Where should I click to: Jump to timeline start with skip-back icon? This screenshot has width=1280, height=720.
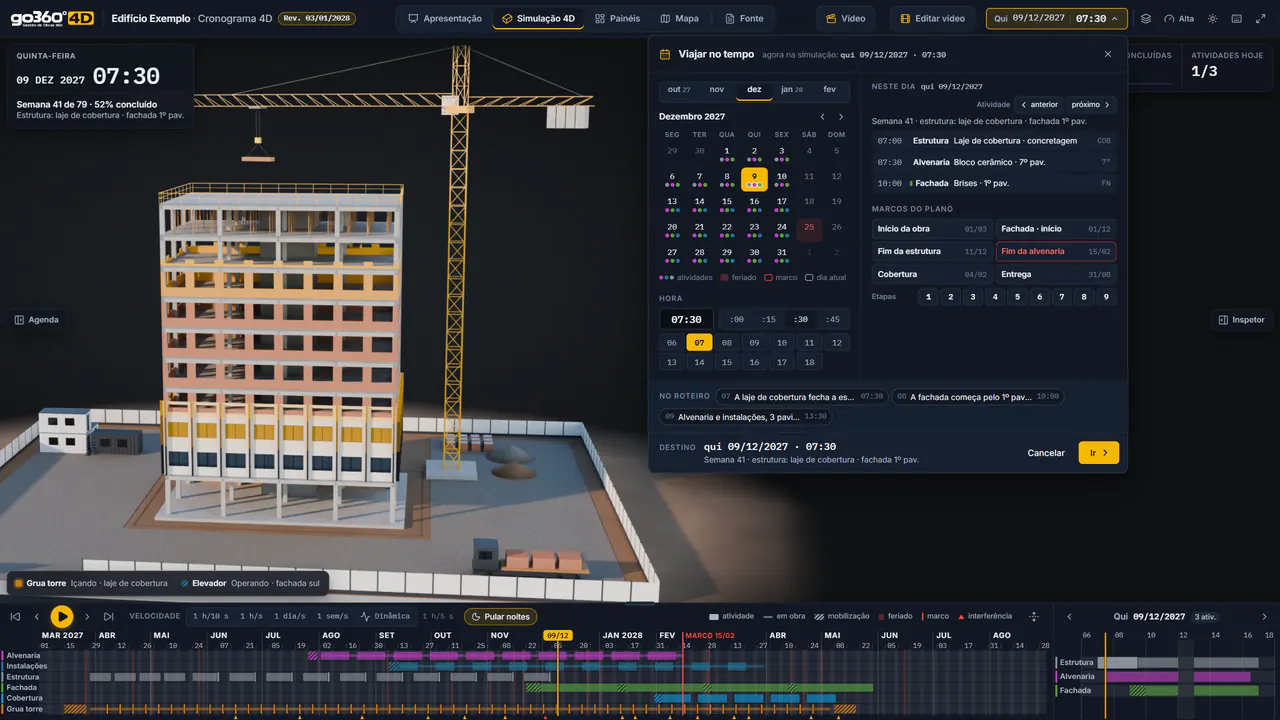point(15,617)
